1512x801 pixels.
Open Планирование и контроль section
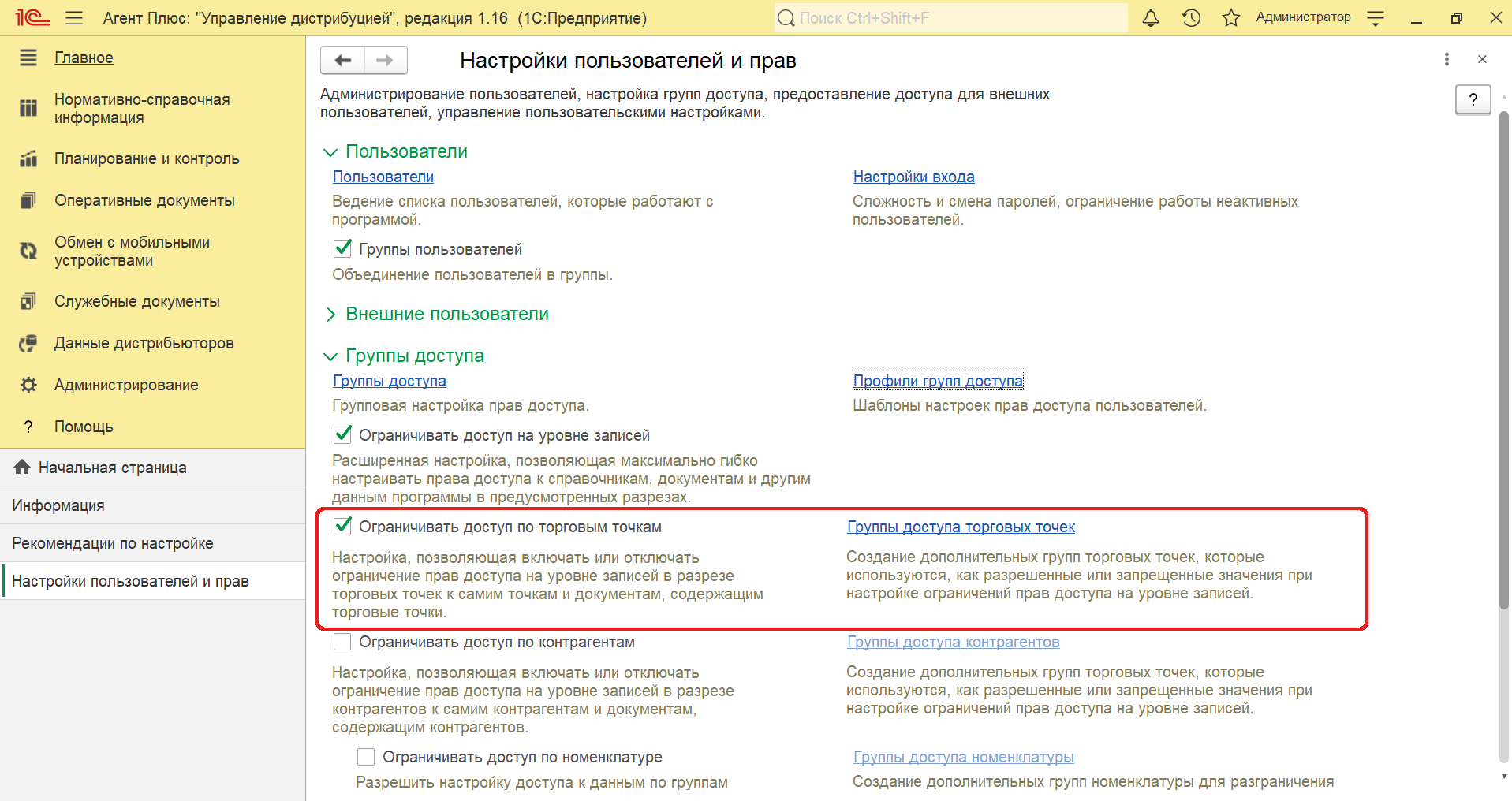(147, 158)
